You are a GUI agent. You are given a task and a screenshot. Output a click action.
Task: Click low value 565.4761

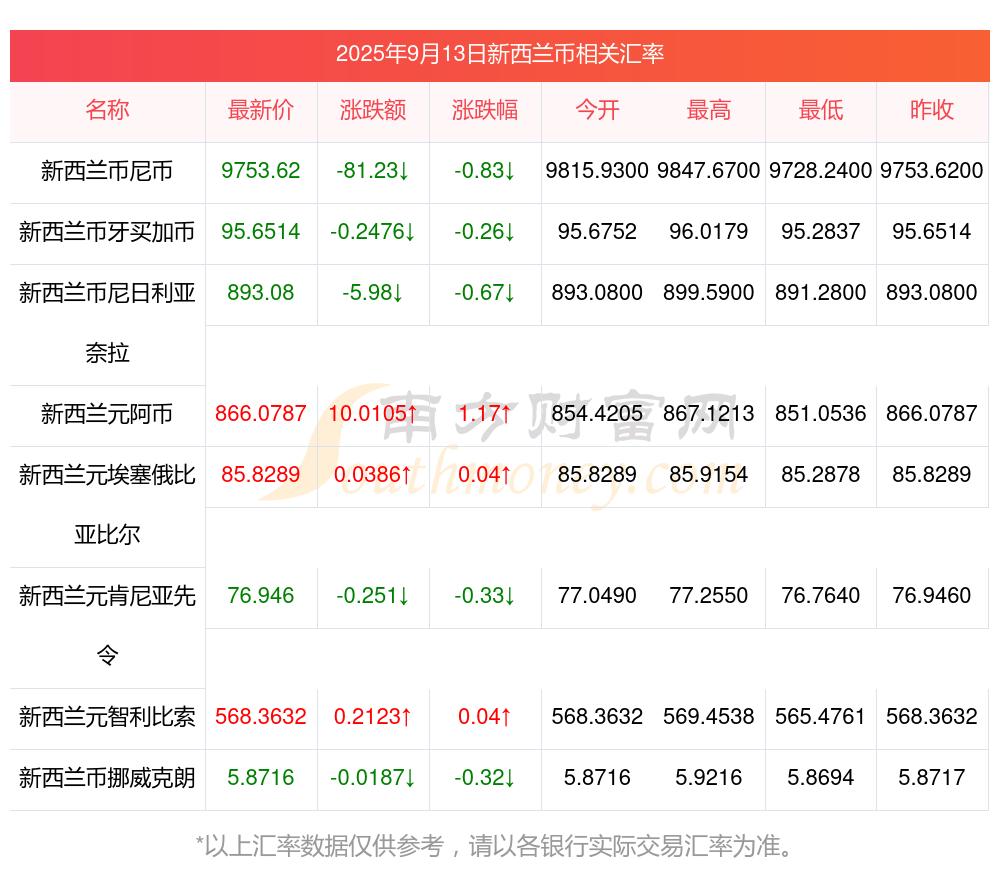click(821, 716)
